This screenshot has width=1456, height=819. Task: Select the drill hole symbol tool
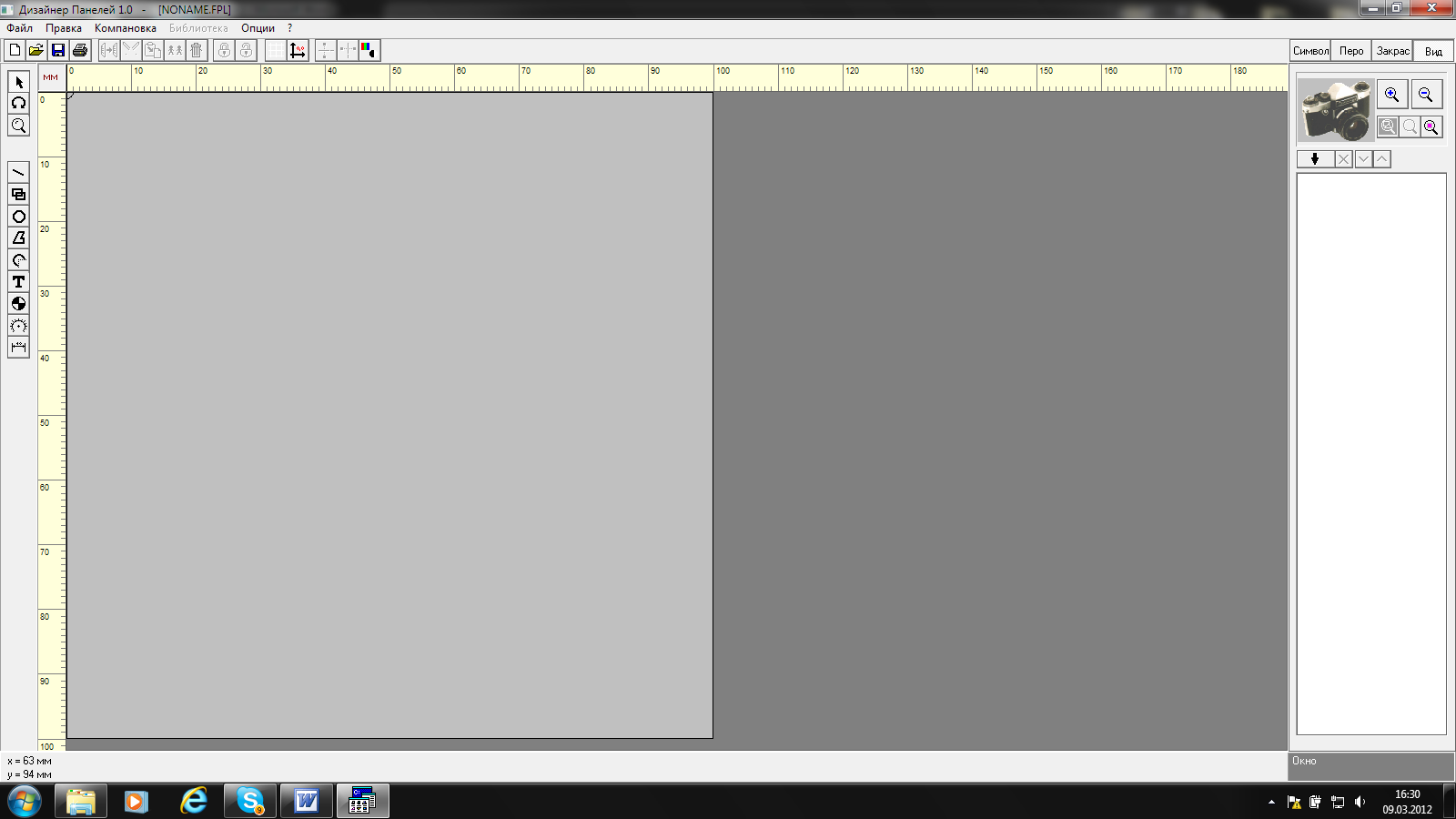coord(18,304)
